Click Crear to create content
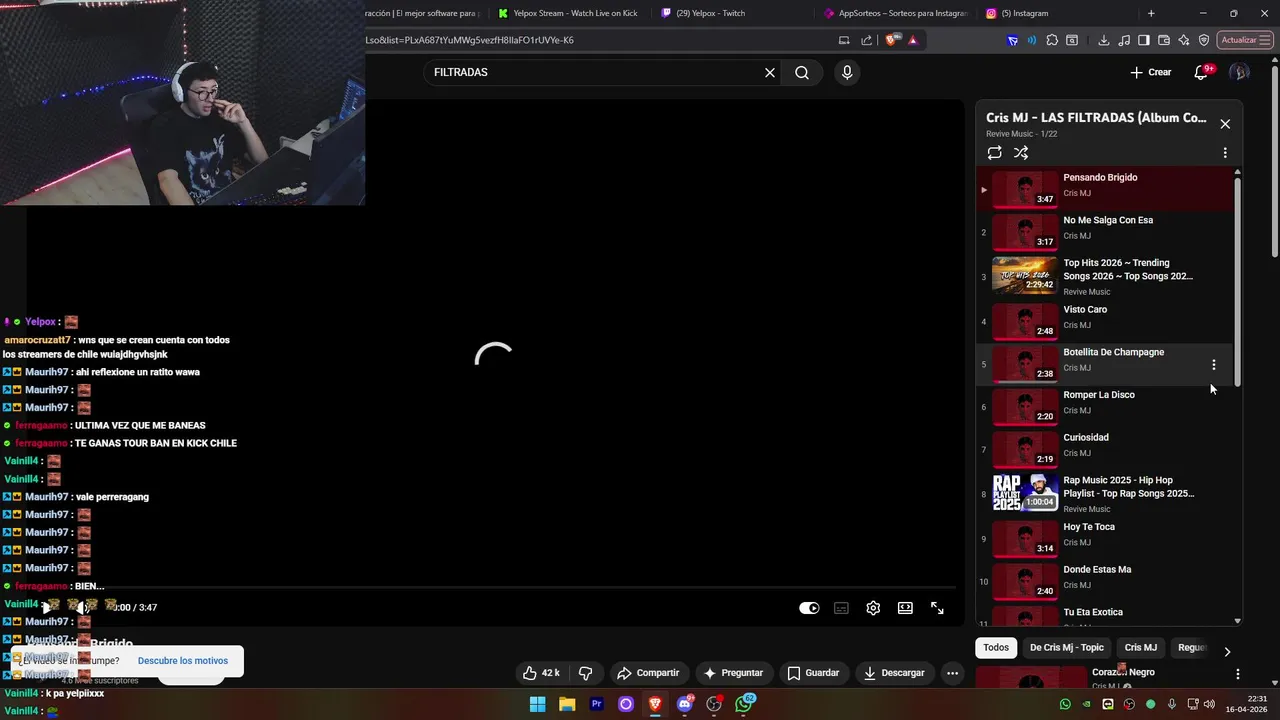The image size is (1280, 720). point(1150,72)
